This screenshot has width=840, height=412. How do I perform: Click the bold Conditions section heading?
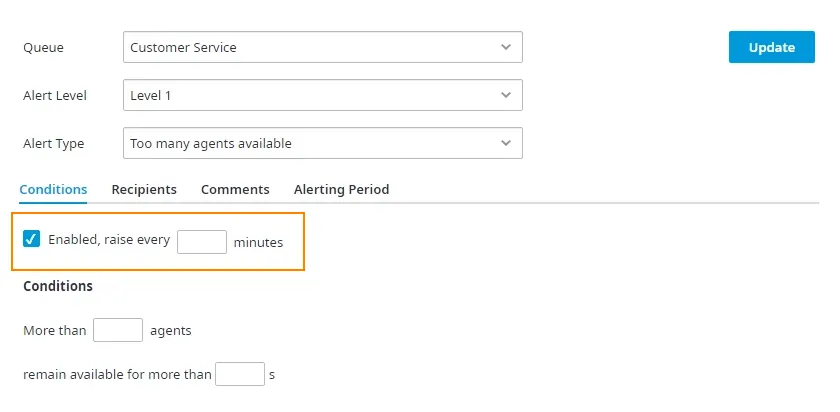[x=58, y=286]
